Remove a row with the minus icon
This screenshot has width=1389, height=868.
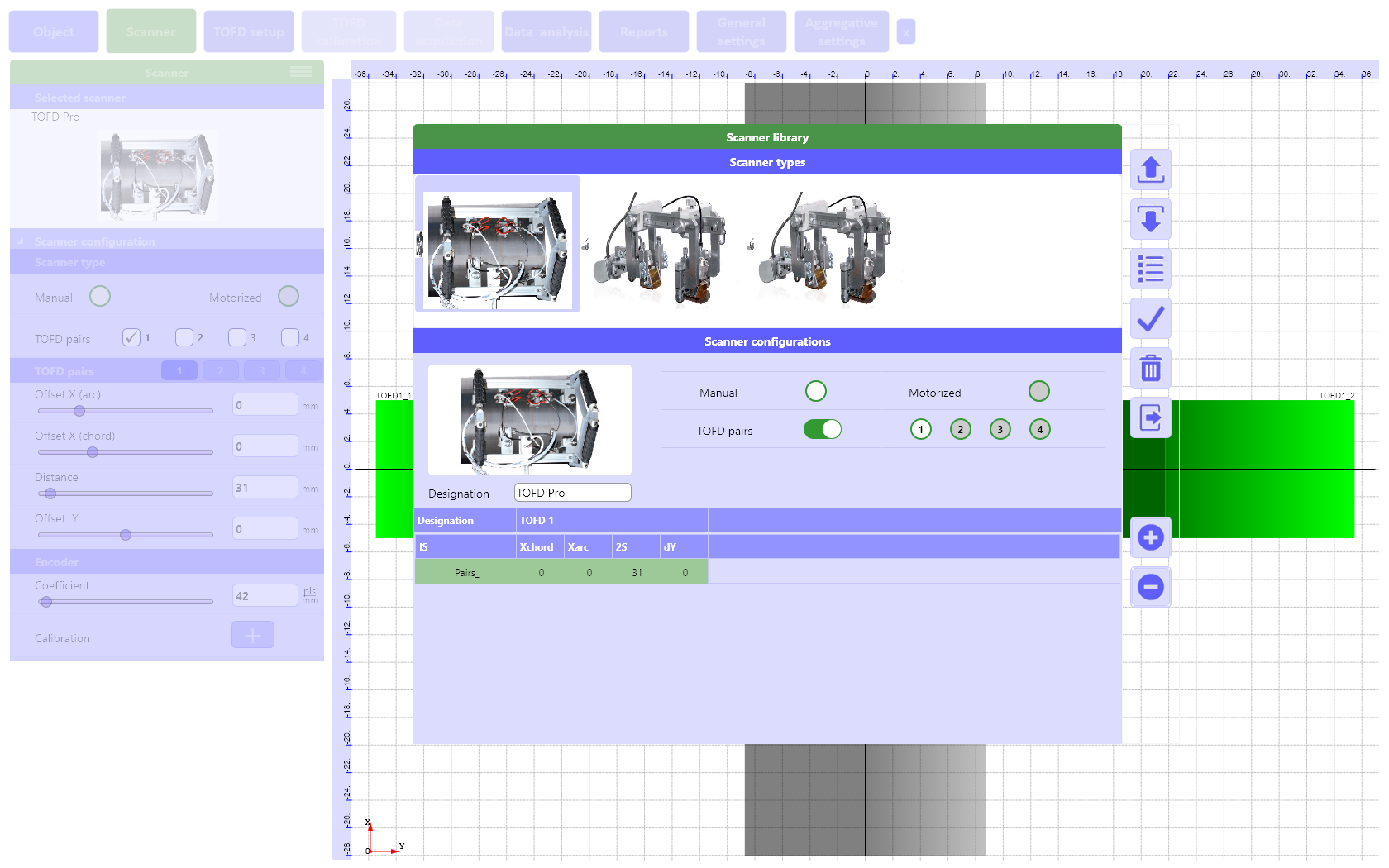1150,587
